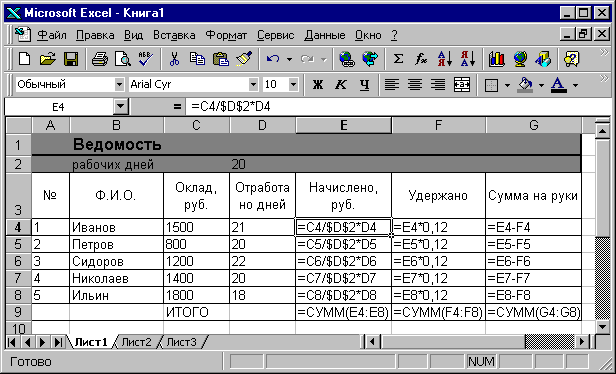Undo the last action

click(x=273, y=59)
